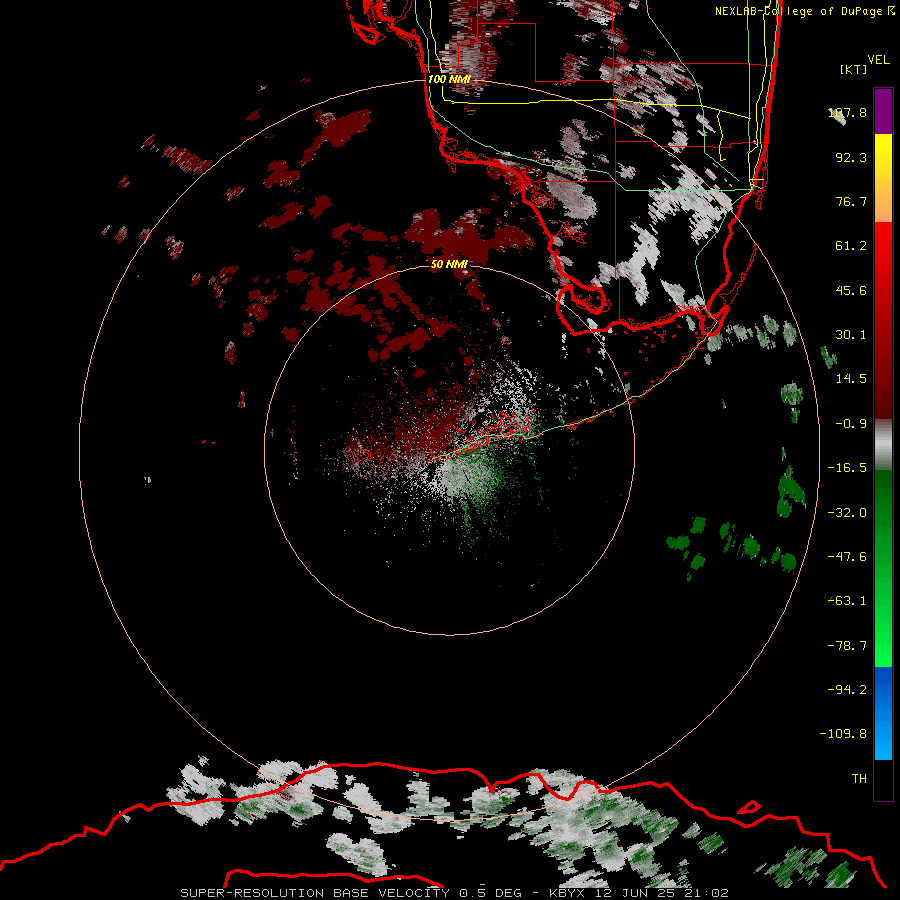The width and height of the screenshot is (900, 900).
Task: Select the 61.2 scale label
Action: pos(851,246)
